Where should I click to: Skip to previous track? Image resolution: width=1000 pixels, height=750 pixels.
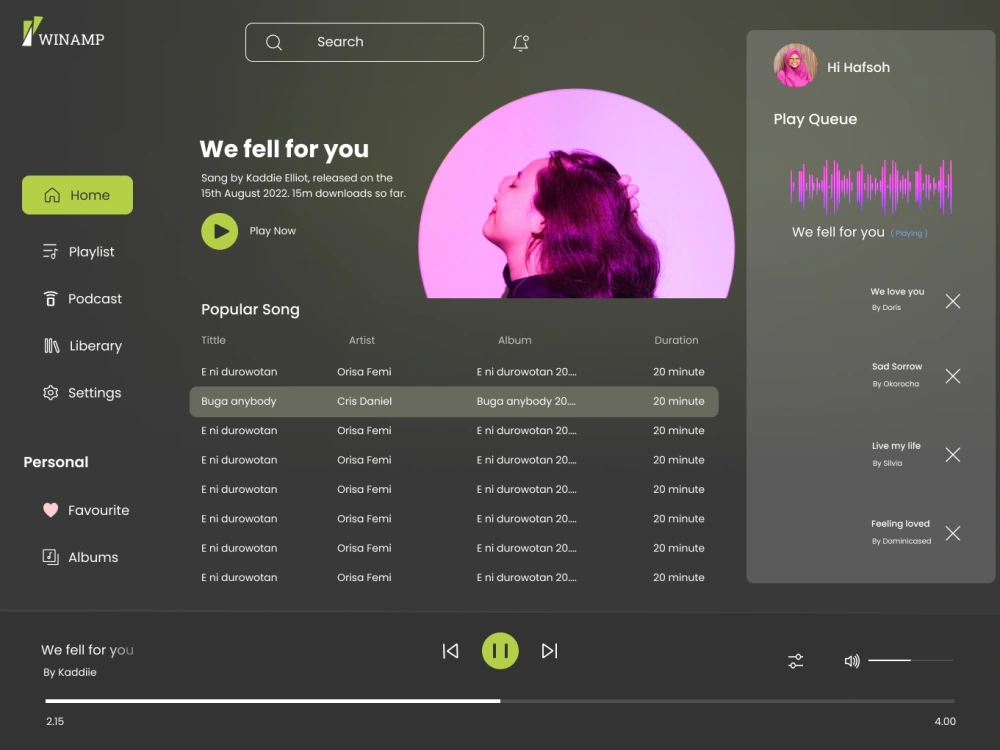tap(450, 651)
